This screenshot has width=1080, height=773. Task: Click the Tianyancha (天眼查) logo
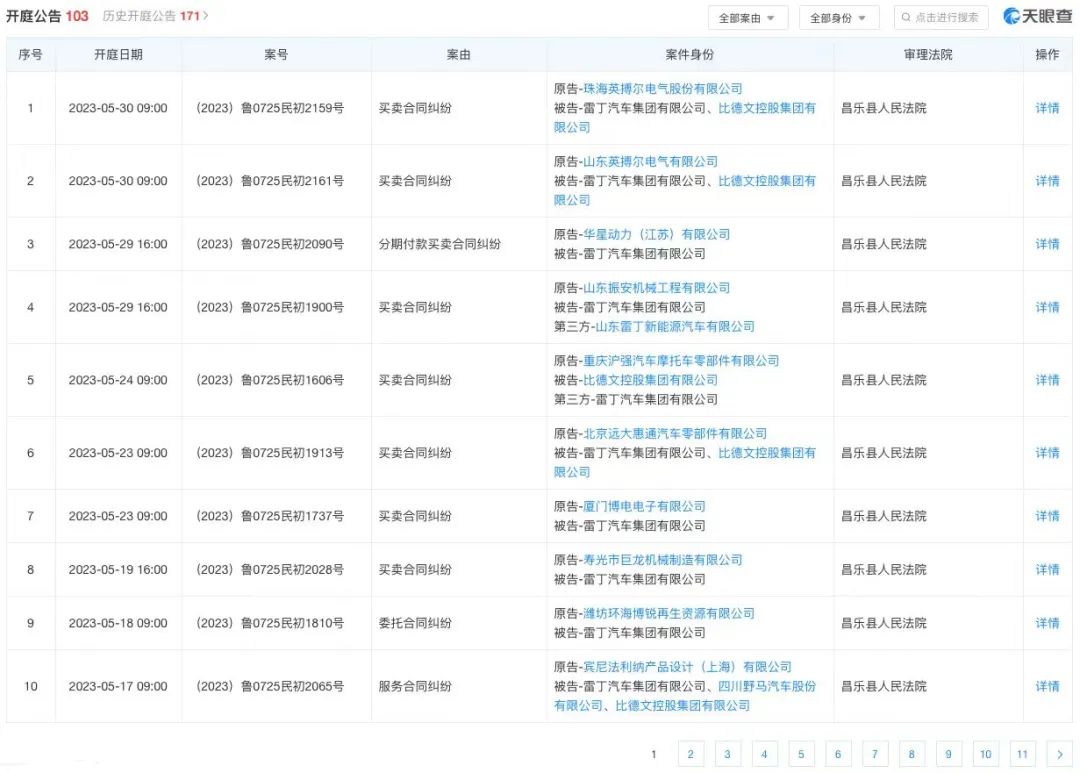(x=1037, y=16)
